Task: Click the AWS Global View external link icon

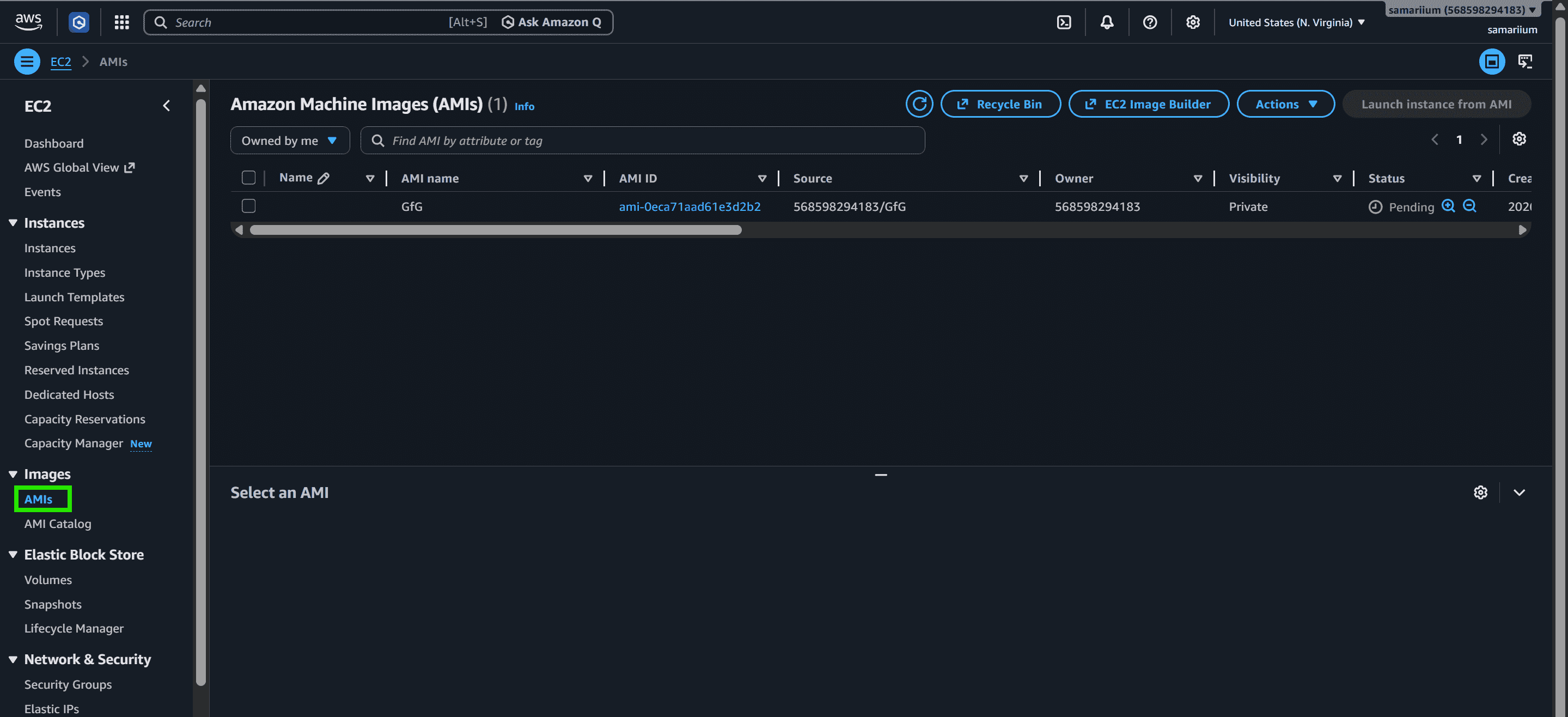Action: (129, 167)
